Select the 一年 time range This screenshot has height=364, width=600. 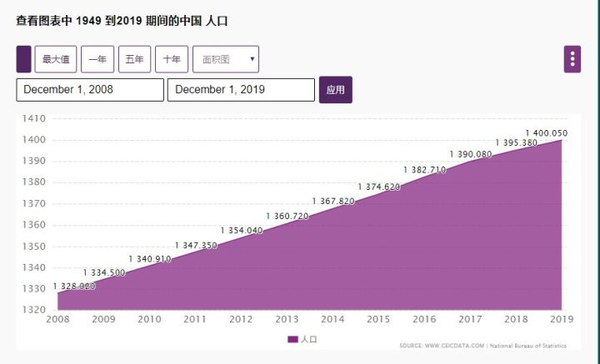[x=97, y=59]
